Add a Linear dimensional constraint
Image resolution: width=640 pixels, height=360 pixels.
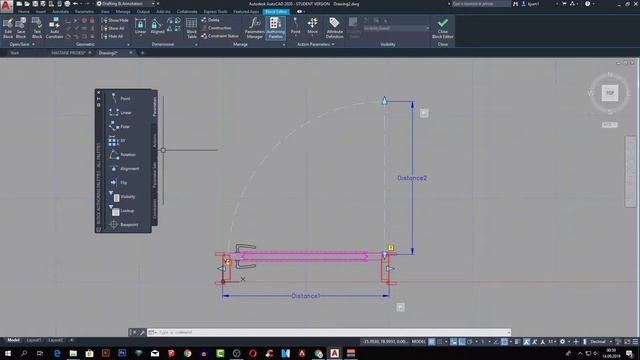tap(140, 26)
